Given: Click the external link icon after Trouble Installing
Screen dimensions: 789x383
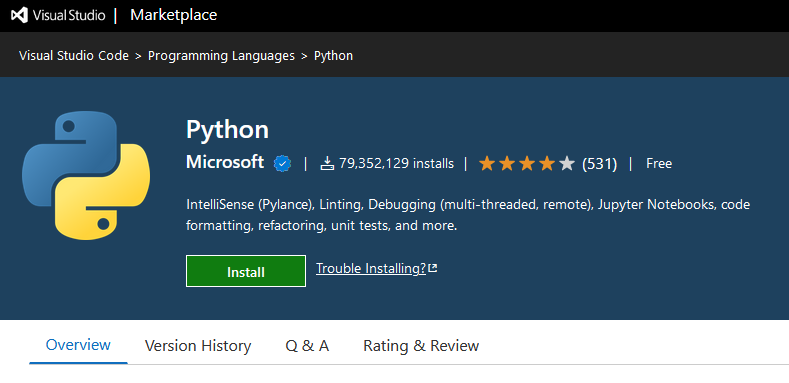Looking at the screenshot, I should click(433, 269).
